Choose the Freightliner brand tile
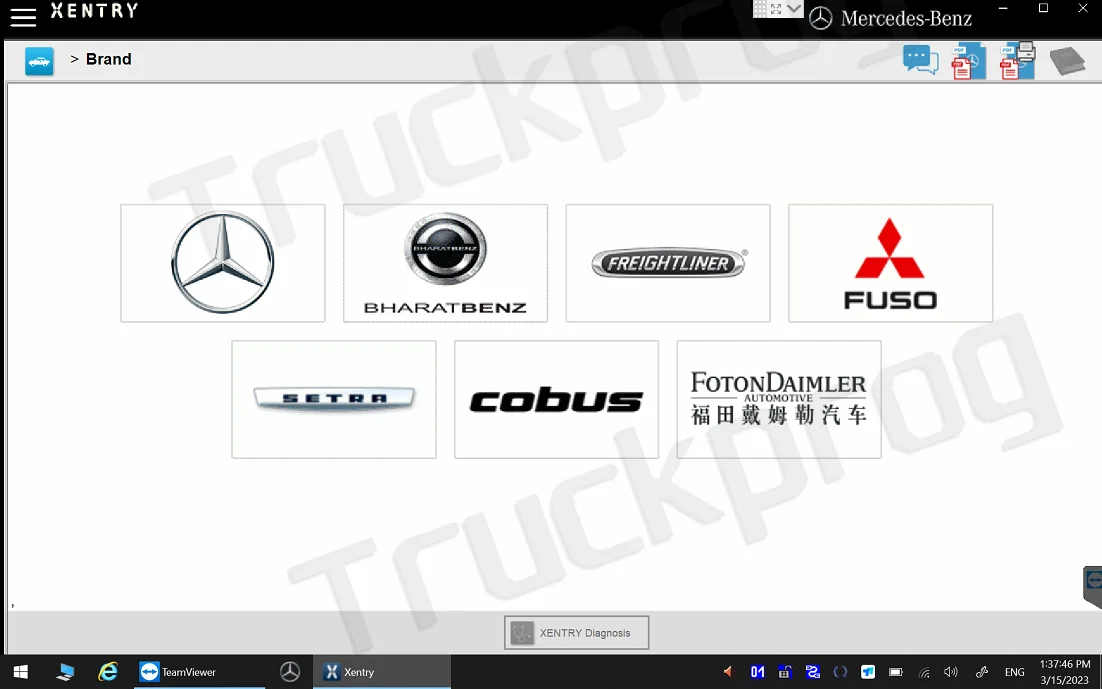Screen dimensions: 1102x689 pyautogui.click(x=668, y=263)
